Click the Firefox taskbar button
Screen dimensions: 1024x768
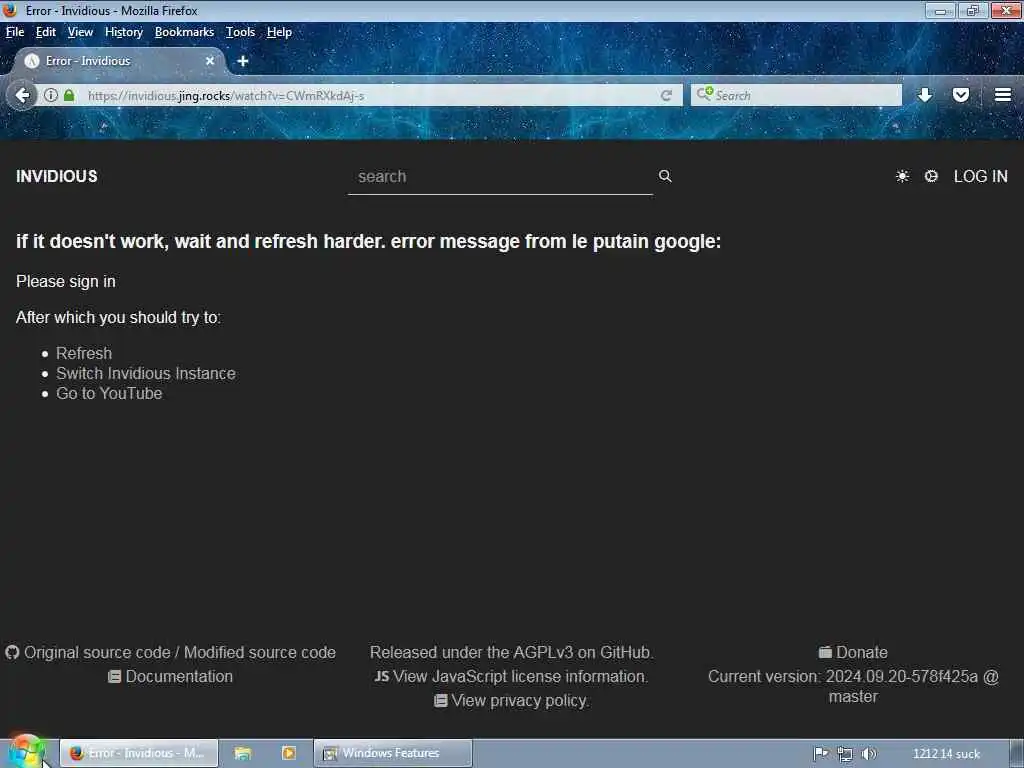pyautogui.click(x=139, y=753)
